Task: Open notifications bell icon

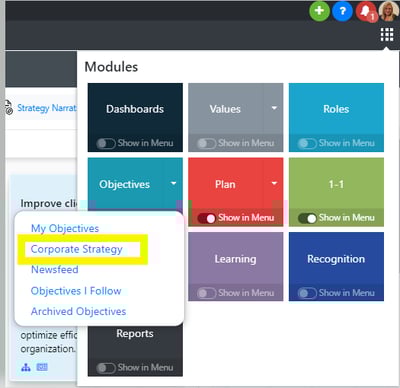Action: point(366,11)
